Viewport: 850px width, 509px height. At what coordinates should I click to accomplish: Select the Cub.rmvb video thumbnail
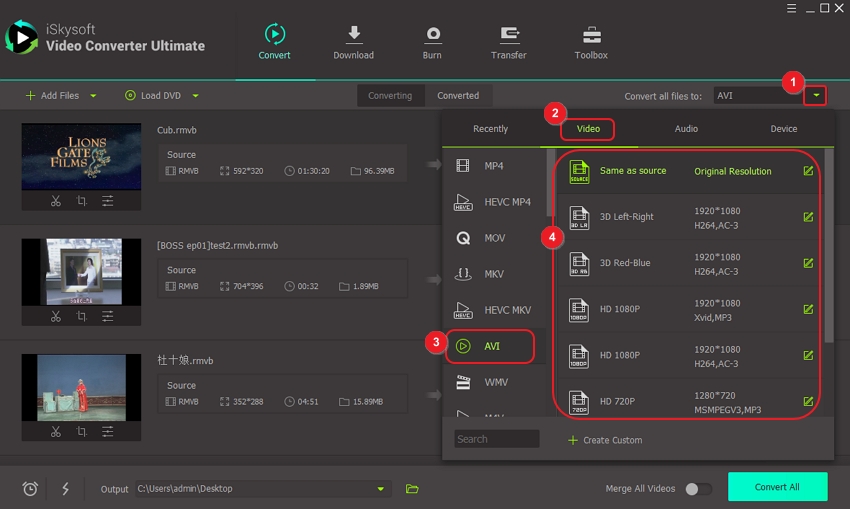[81, 156]
